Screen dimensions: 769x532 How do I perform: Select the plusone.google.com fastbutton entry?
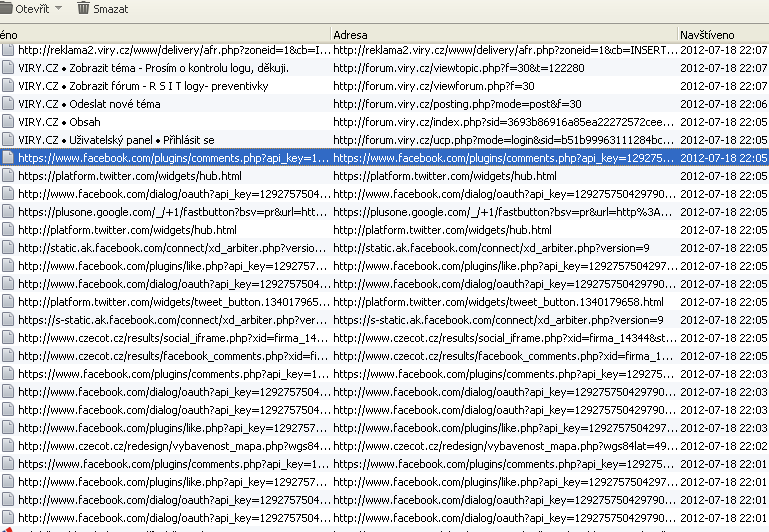point(173,212)
